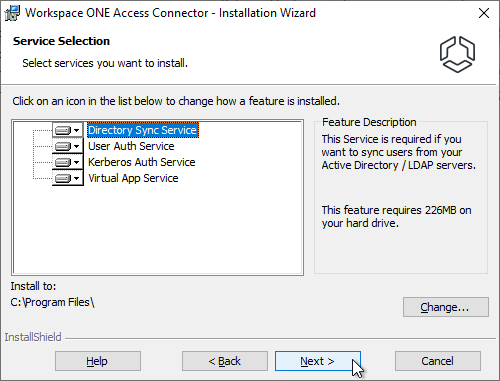Select Directory Sync Service in the list
500x381 pixels.
coord(143,130)
